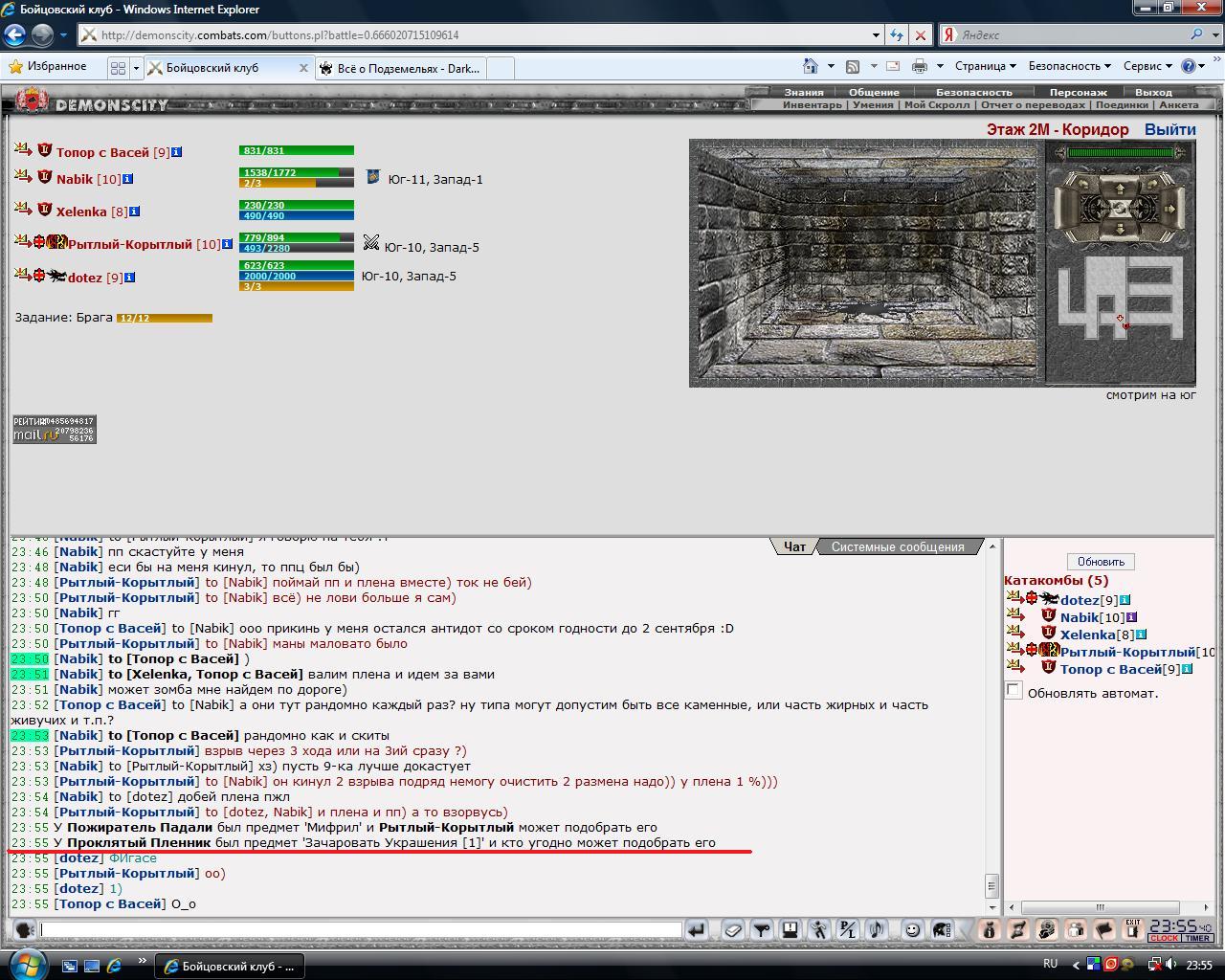Toggle the chat filter funnel icon
The image size is (1225, 980).
761,930
